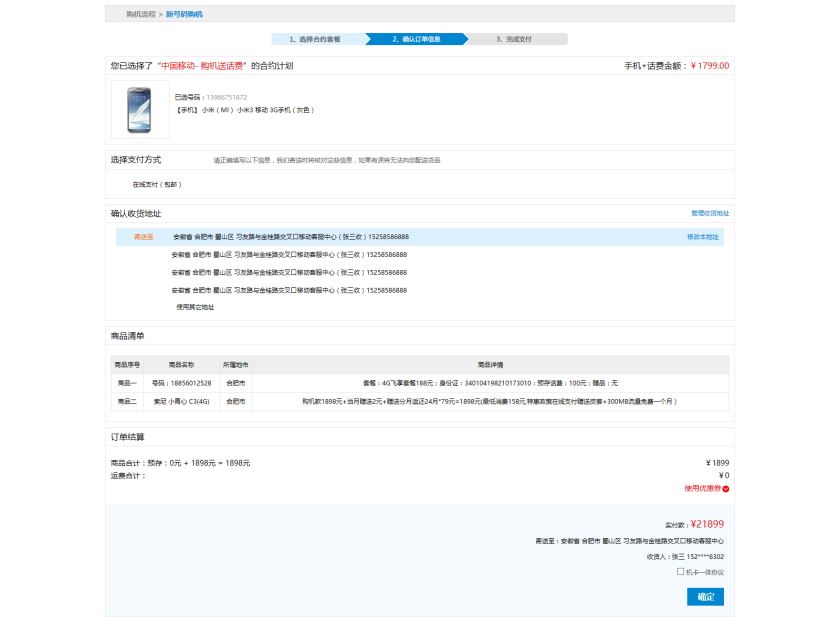Click the 商品二 row label
This screenshot has width=840, height=624.
coord(128,401)
